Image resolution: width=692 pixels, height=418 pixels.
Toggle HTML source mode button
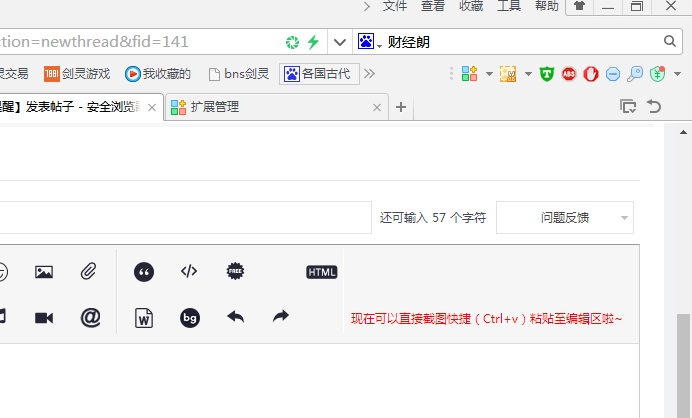tap(322, 272)
